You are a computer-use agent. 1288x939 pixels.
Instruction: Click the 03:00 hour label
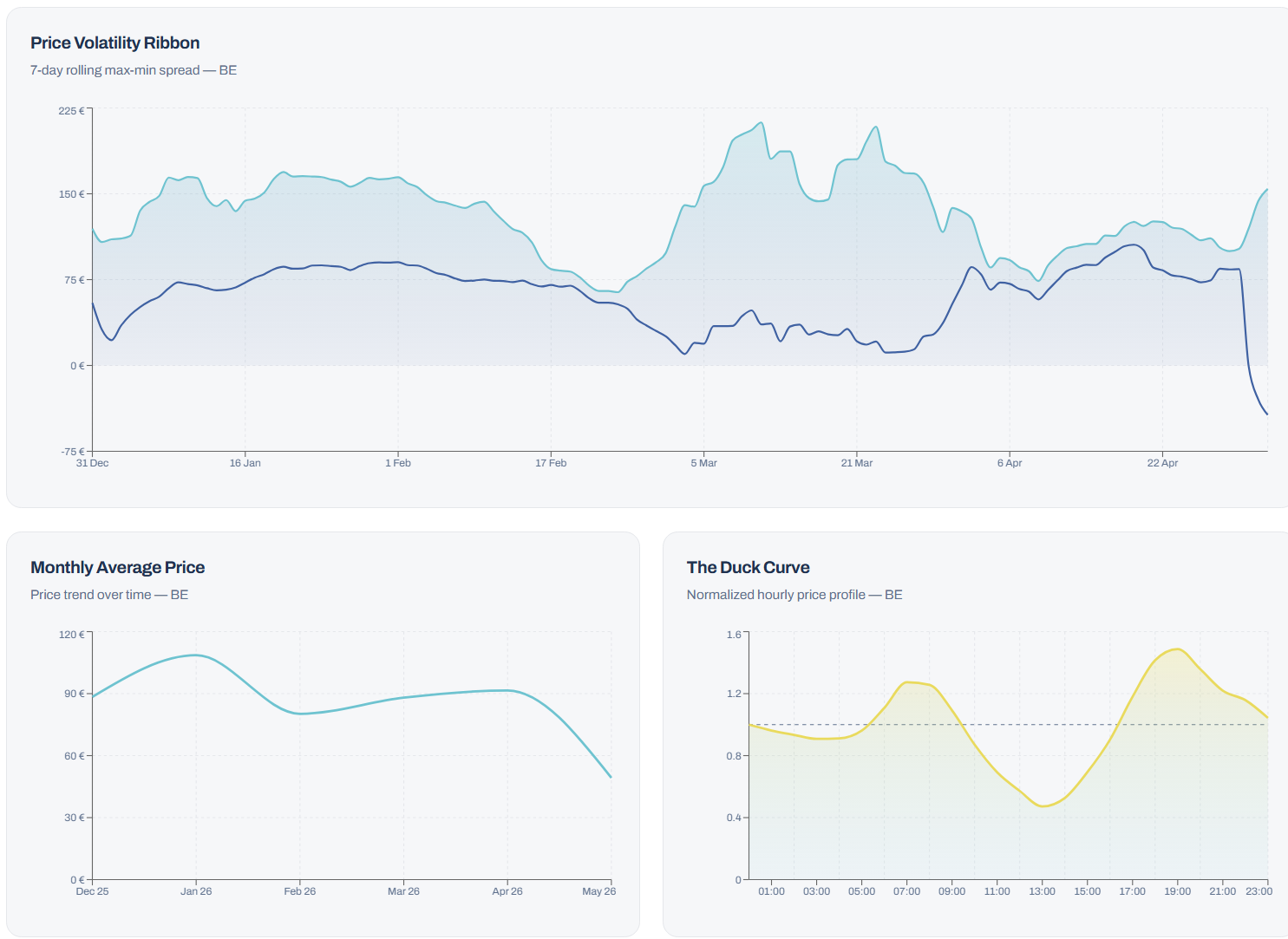[x=816, y=891]
